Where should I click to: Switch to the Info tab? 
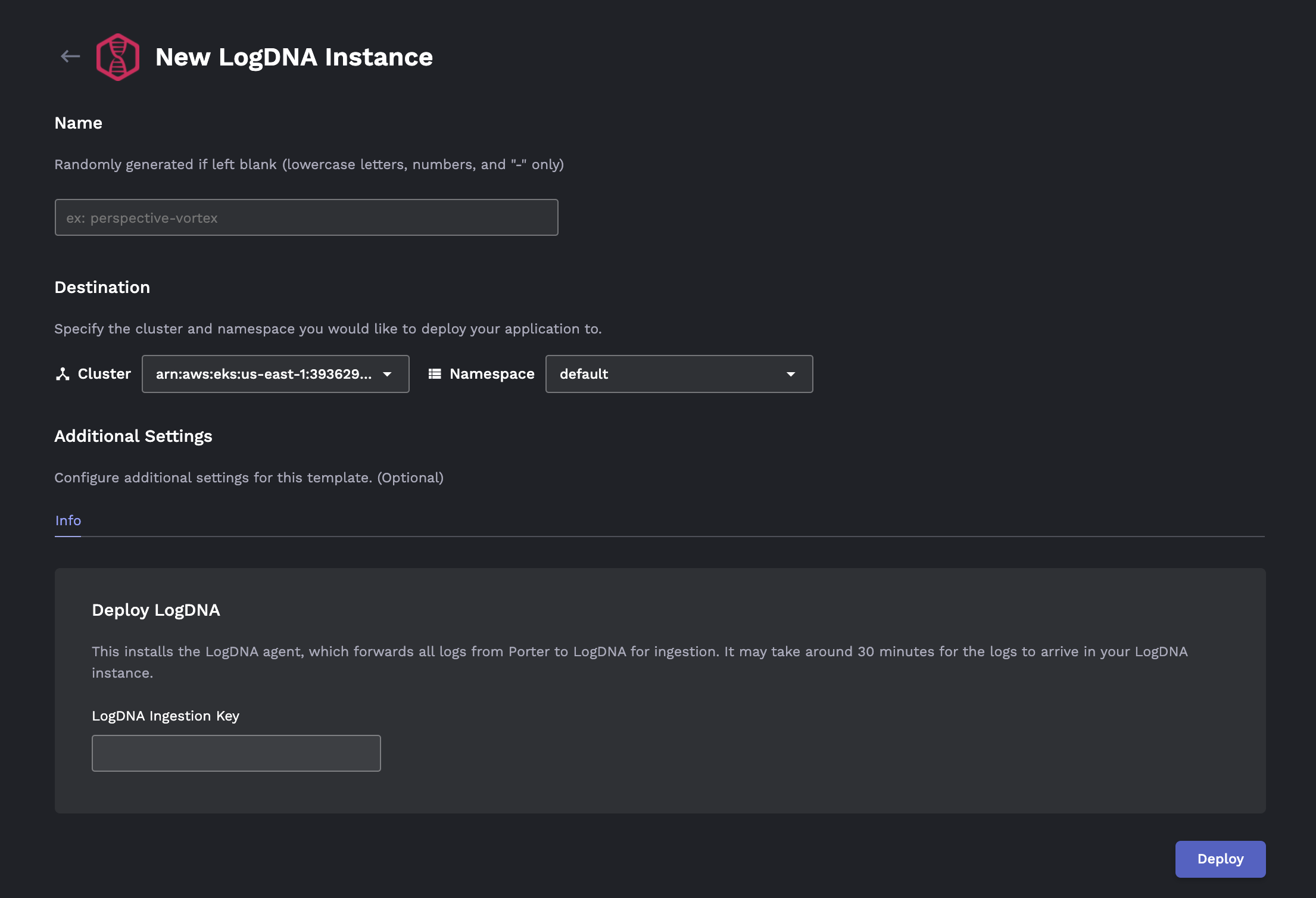68,520
